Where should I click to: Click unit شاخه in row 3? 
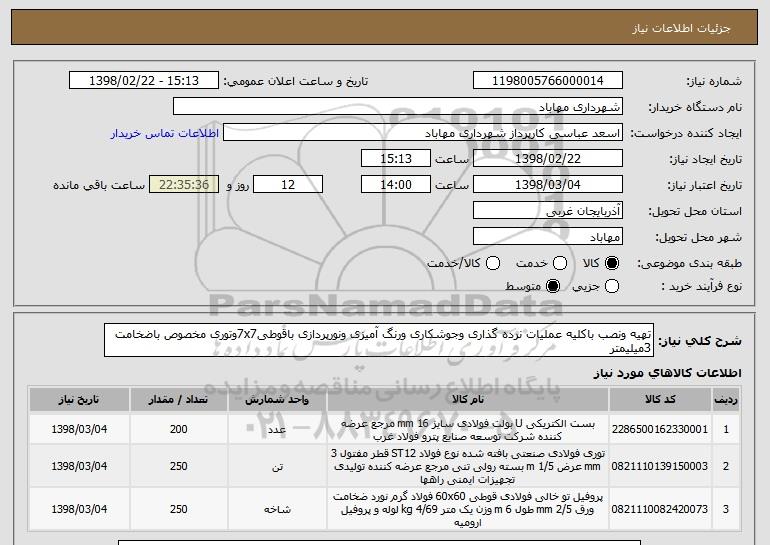pyautogui.click(x=277, y=509)
